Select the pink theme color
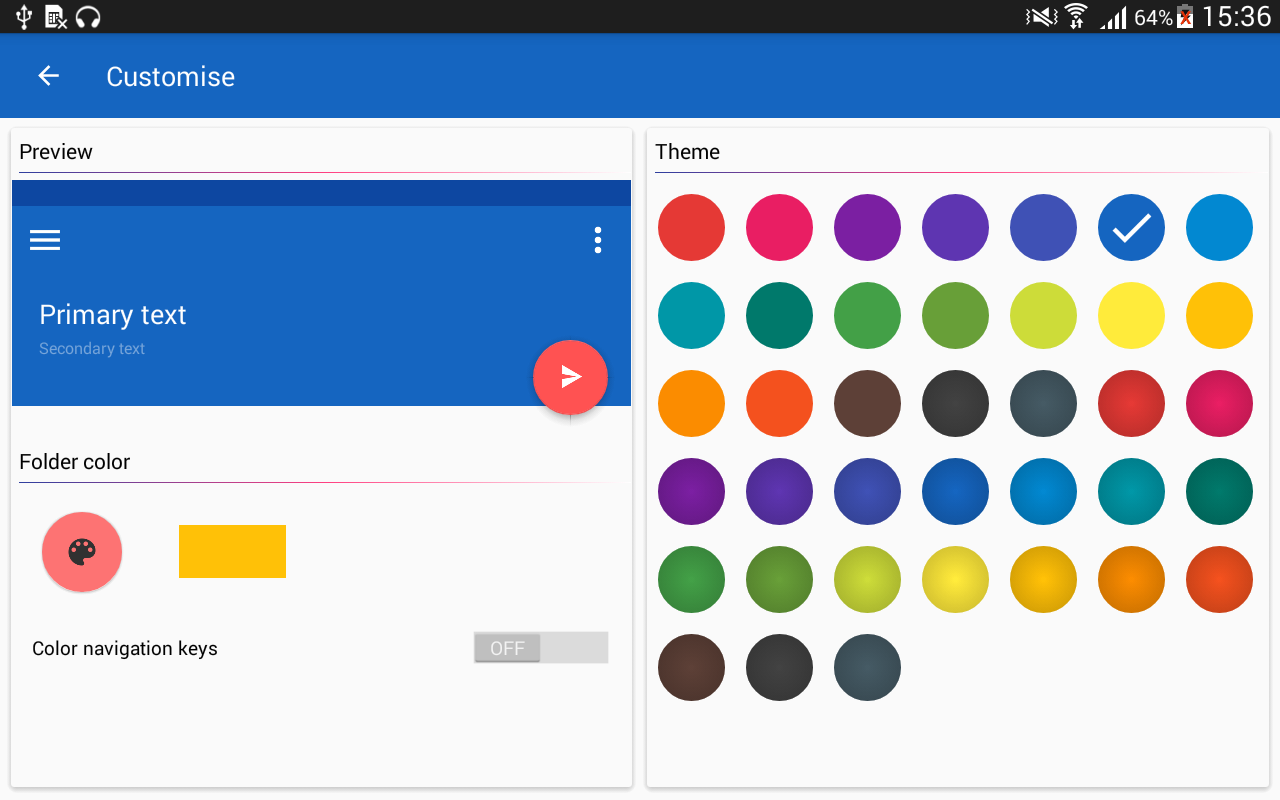This screenshot has width=1280, height=800. pos(779,227)
